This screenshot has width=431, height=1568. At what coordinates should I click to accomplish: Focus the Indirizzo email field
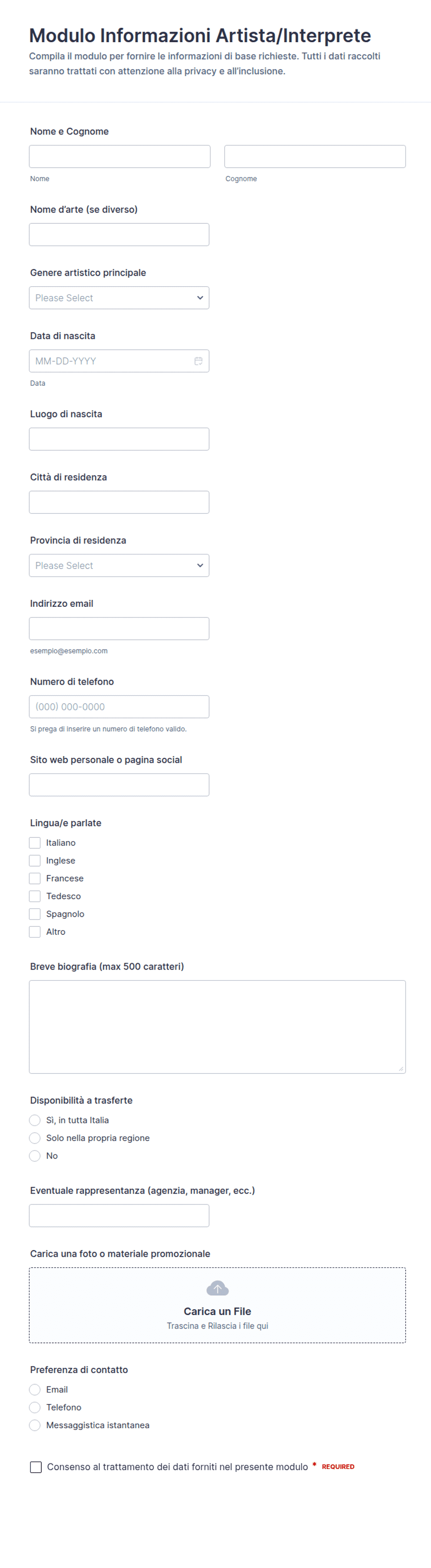(119, 629)
